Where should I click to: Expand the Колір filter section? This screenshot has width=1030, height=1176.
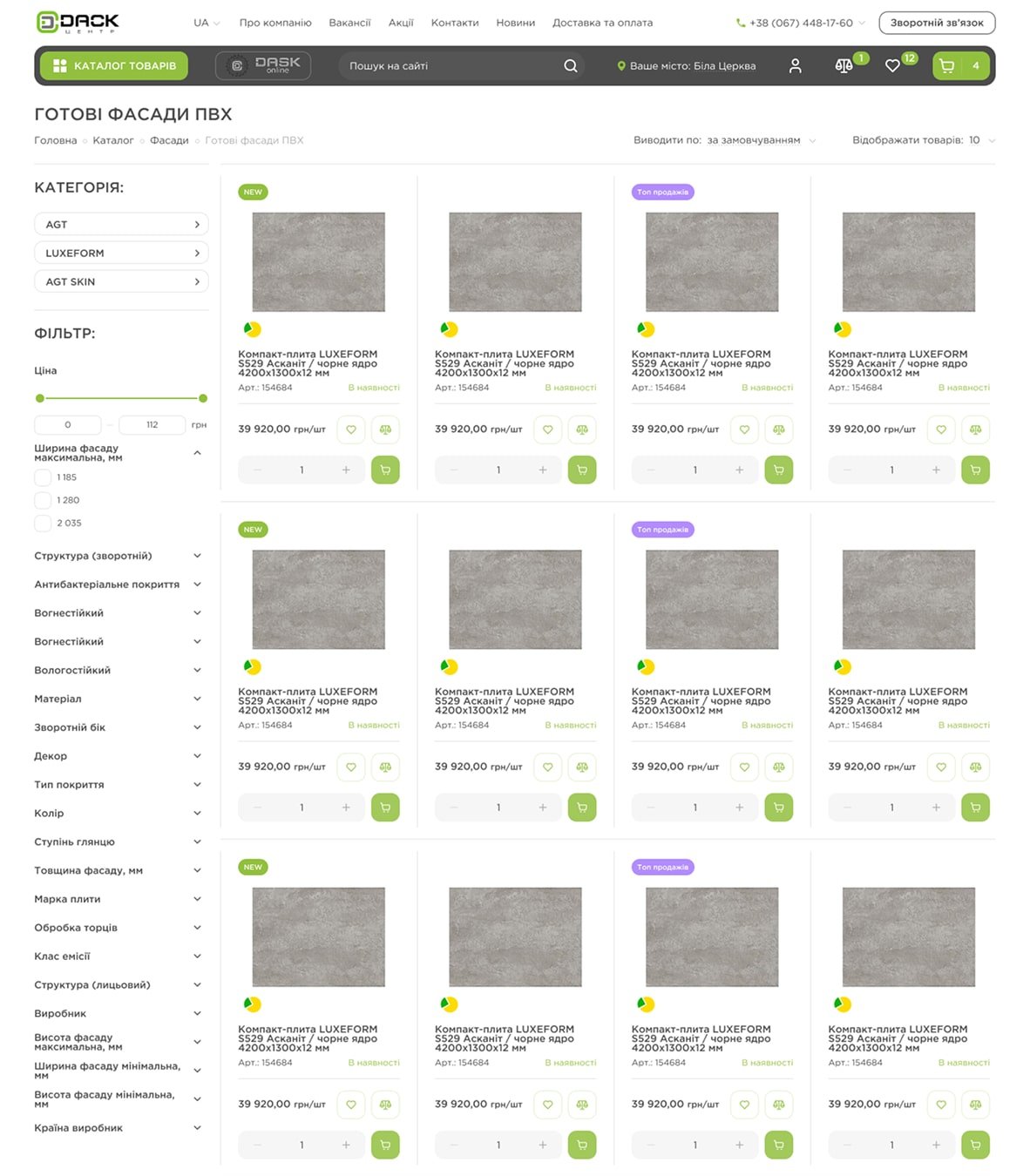(118, 813)
